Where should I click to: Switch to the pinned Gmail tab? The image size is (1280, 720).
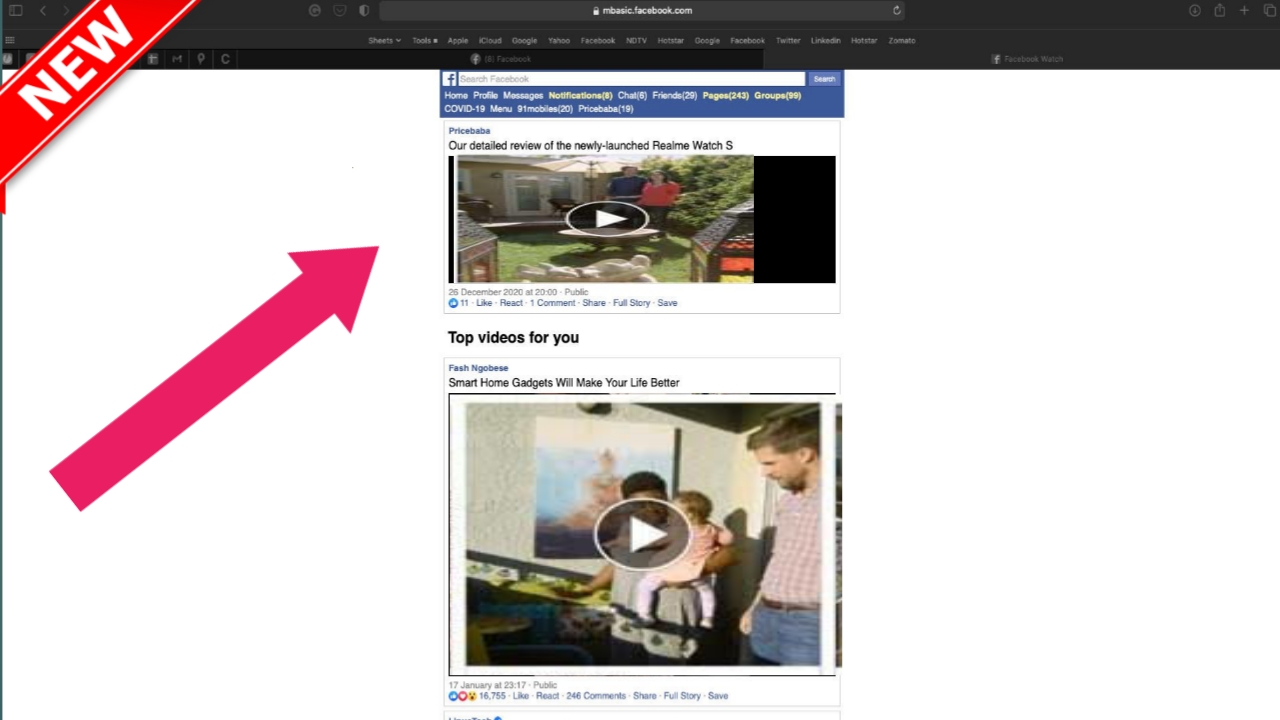click(177, 59)
